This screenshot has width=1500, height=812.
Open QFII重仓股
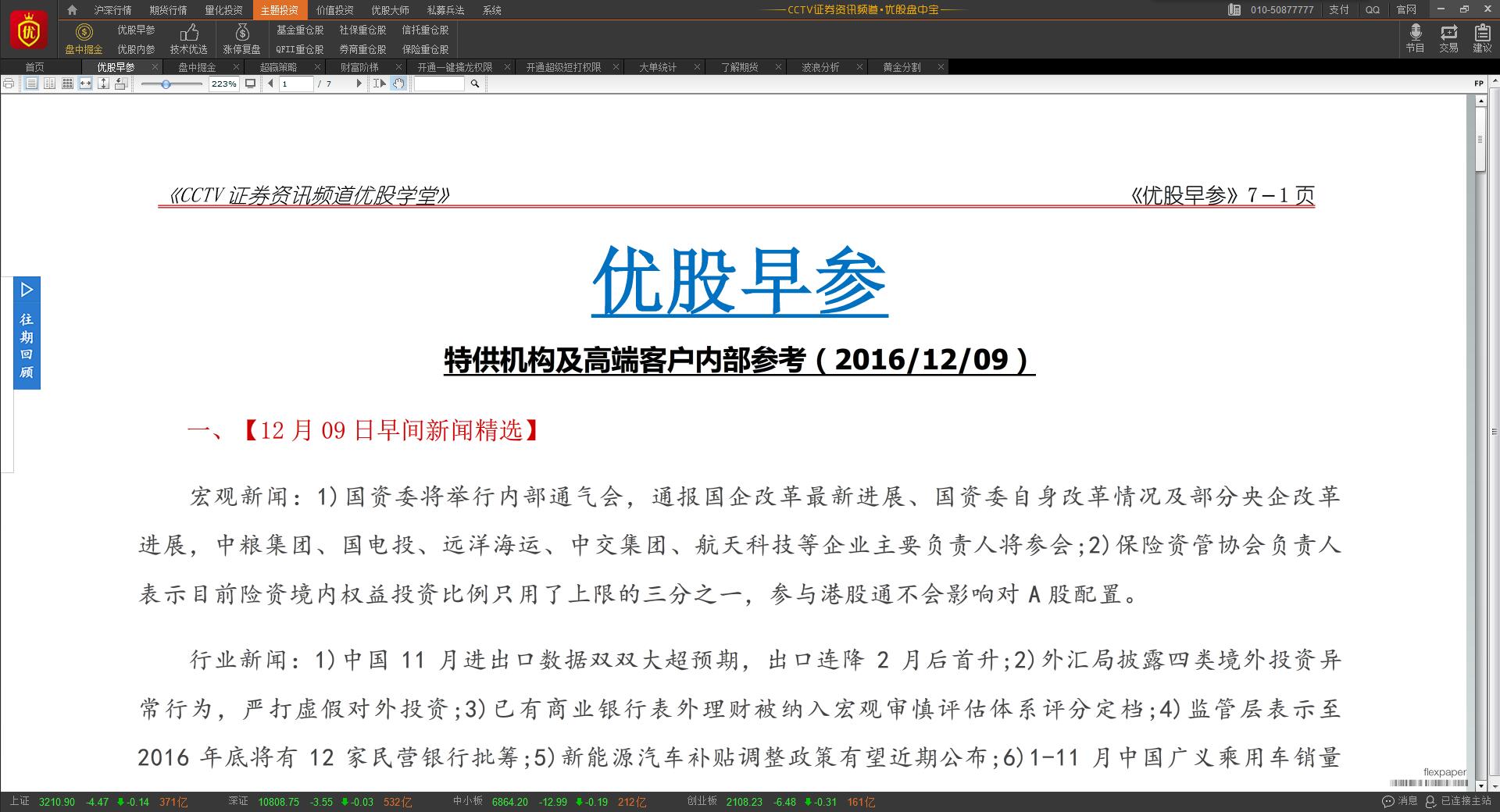pos(300,49)
